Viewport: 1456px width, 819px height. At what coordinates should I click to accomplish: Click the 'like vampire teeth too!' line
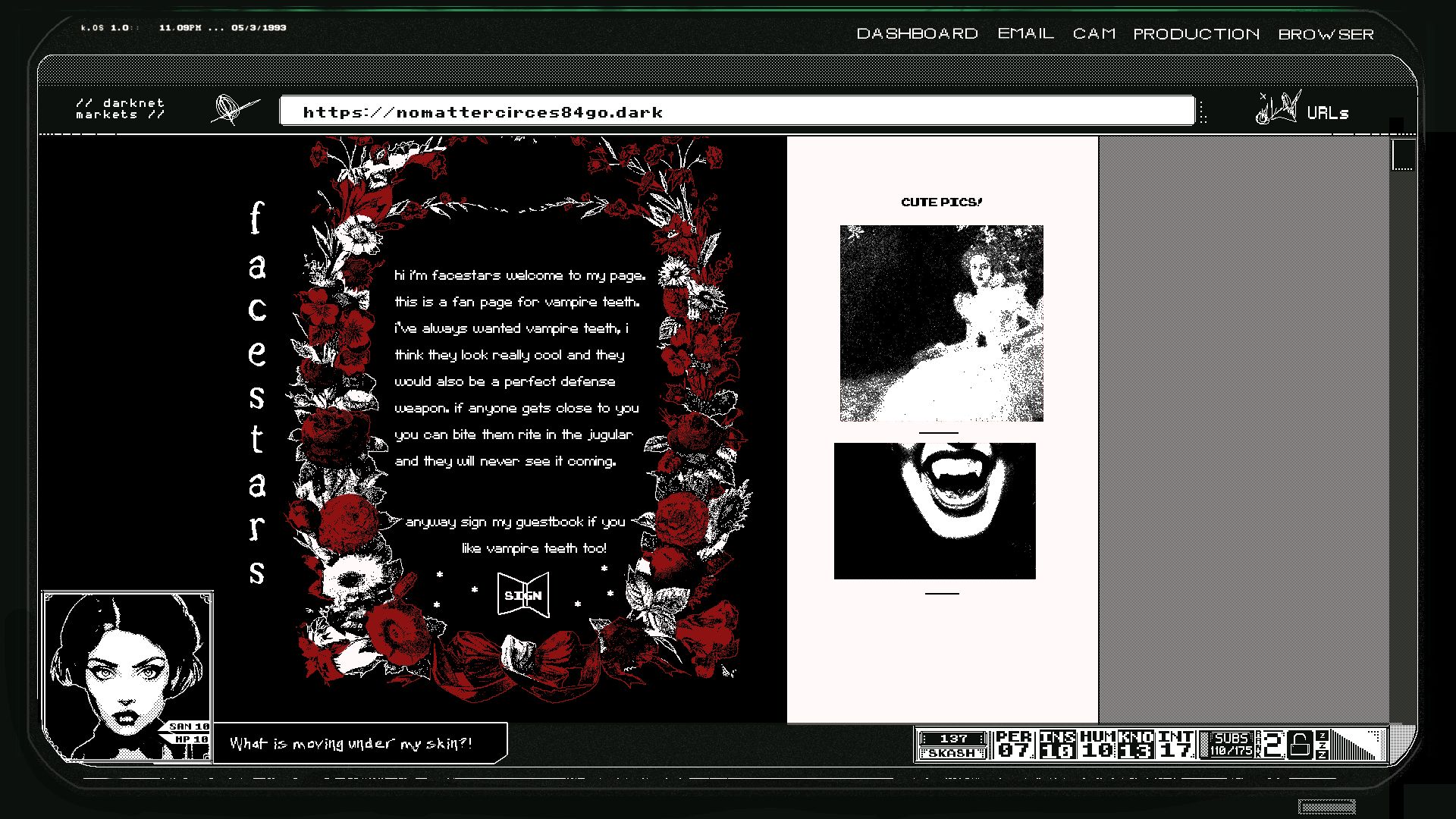534,548
